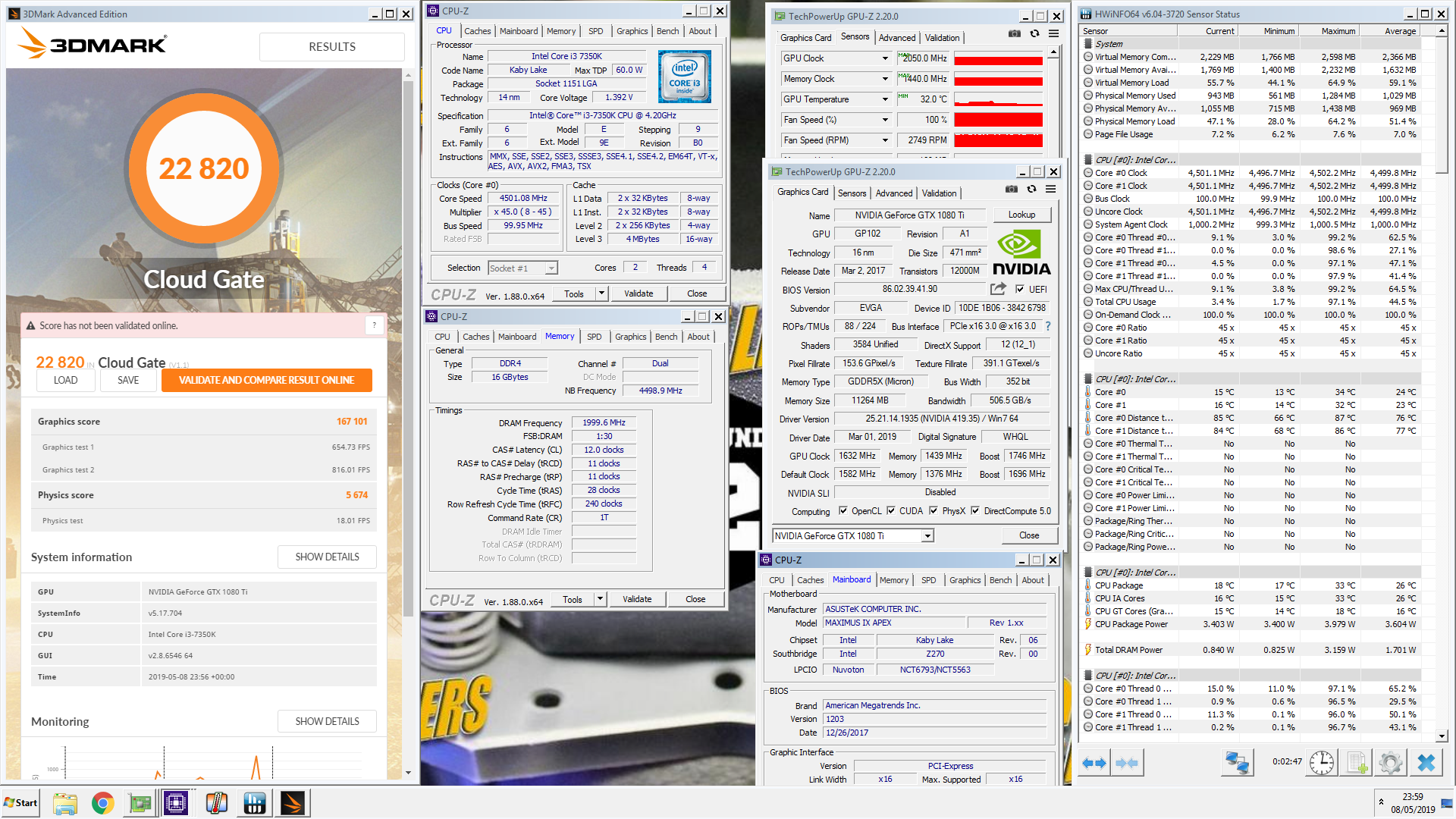Viewport: 1456px width, 819px height.
Task: Open Validation tab in GPU-Z Graphics Card window
Action: pos(939,193)
